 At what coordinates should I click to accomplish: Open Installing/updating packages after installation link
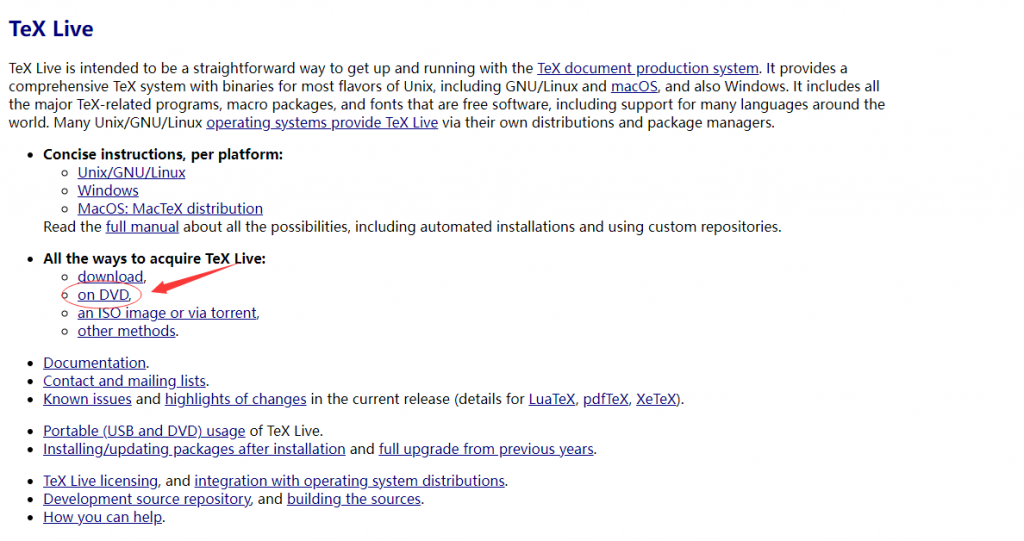194,450
